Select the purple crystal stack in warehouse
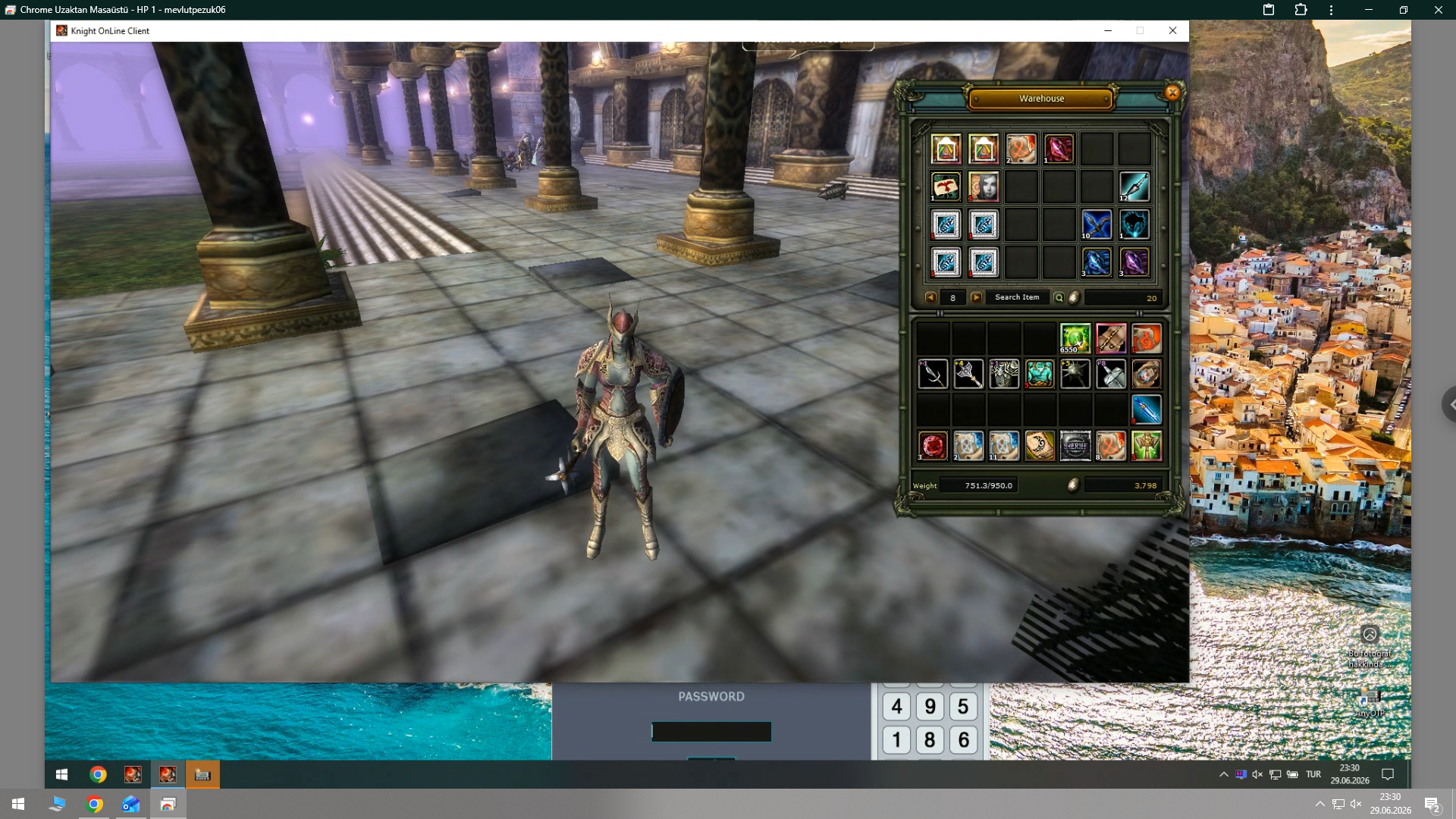 (x=1134, y=262)
